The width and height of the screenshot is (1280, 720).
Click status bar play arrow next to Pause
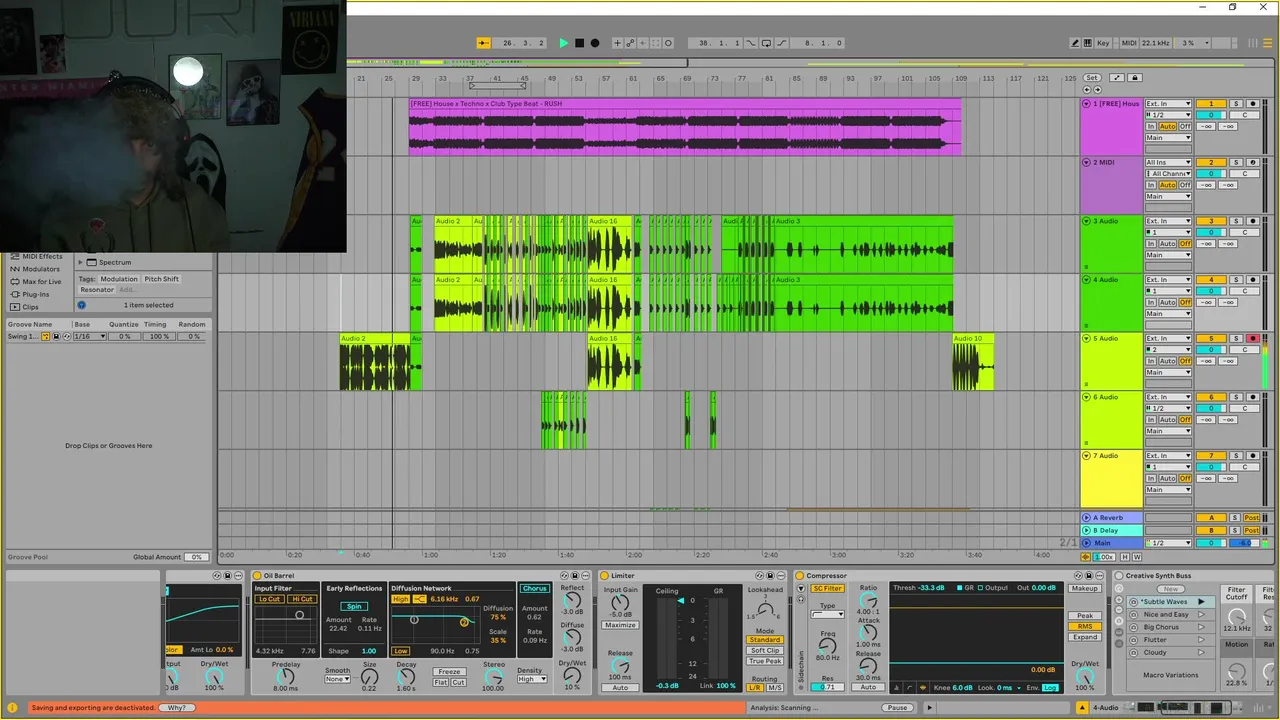coord(929,708)
